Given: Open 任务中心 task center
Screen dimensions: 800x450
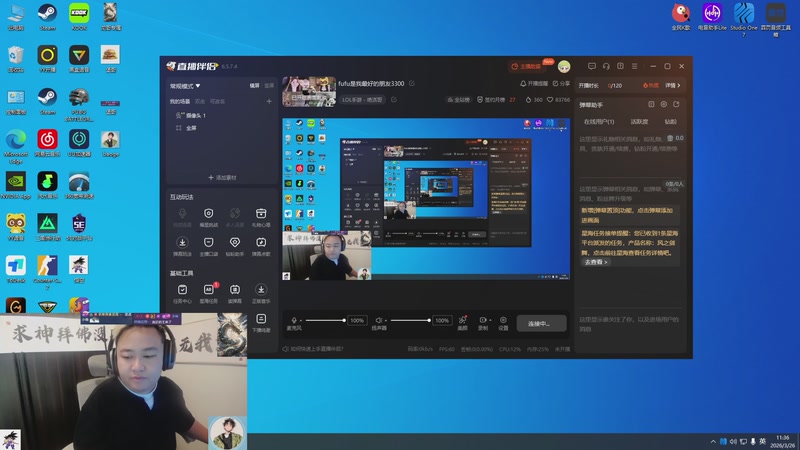Looking at the screenshot, I should click(182, 293).
